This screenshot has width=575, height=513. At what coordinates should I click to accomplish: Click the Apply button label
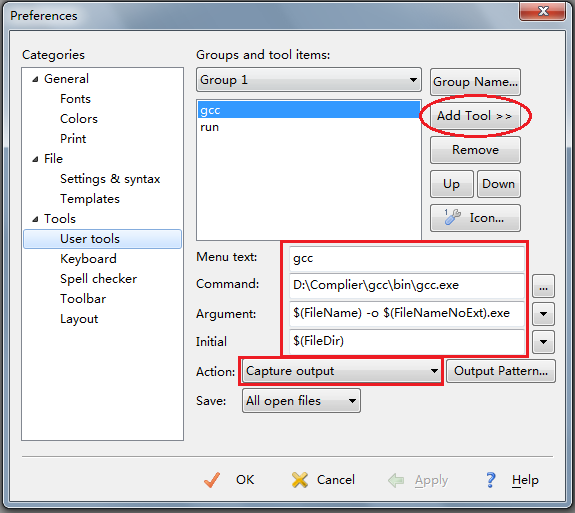(431, 480)
